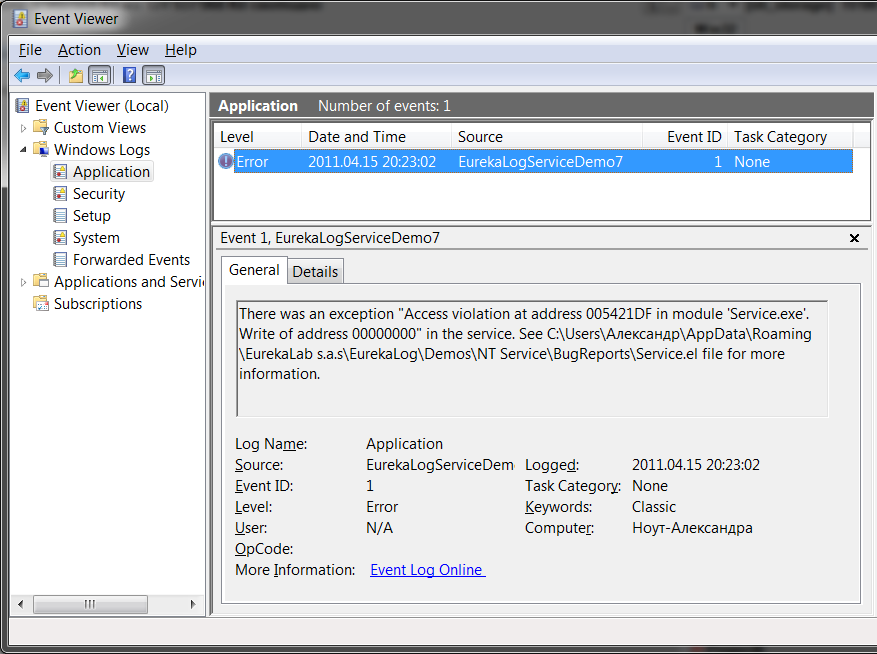Click the tree pane scroll left arrow

pos(21,604)
